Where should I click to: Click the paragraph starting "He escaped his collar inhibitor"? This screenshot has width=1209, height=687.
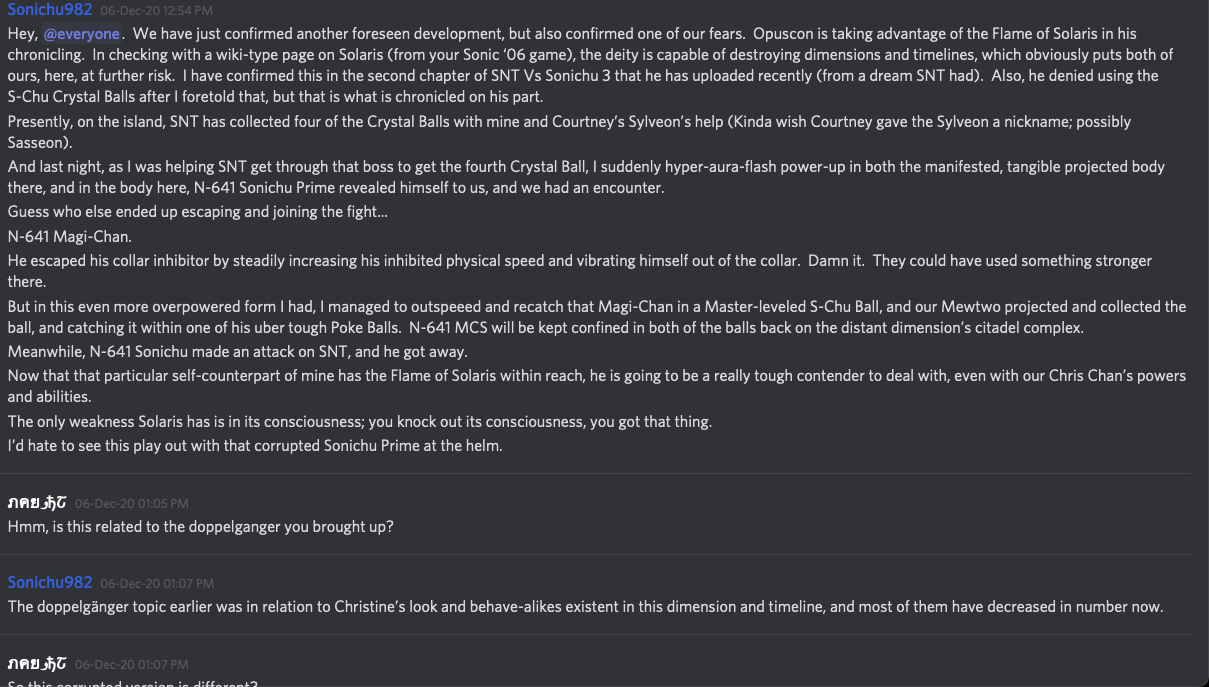point(579,271)
